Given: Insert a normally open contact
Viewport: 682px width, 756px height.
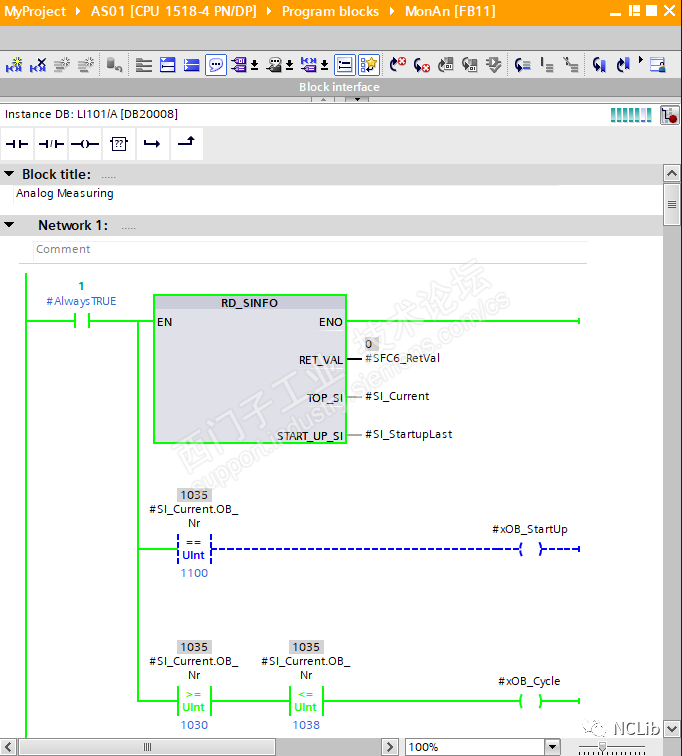Looking at the screenshot, I should 17,144.
